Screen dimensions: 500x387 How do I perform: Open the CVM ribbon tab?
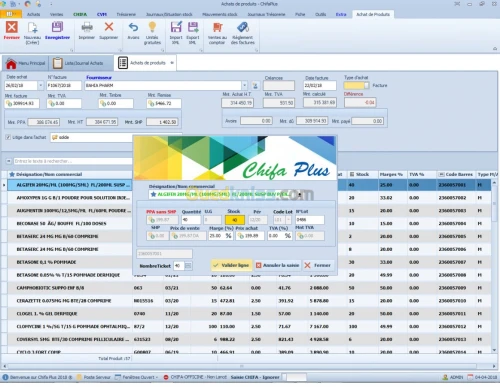(102, 14)
